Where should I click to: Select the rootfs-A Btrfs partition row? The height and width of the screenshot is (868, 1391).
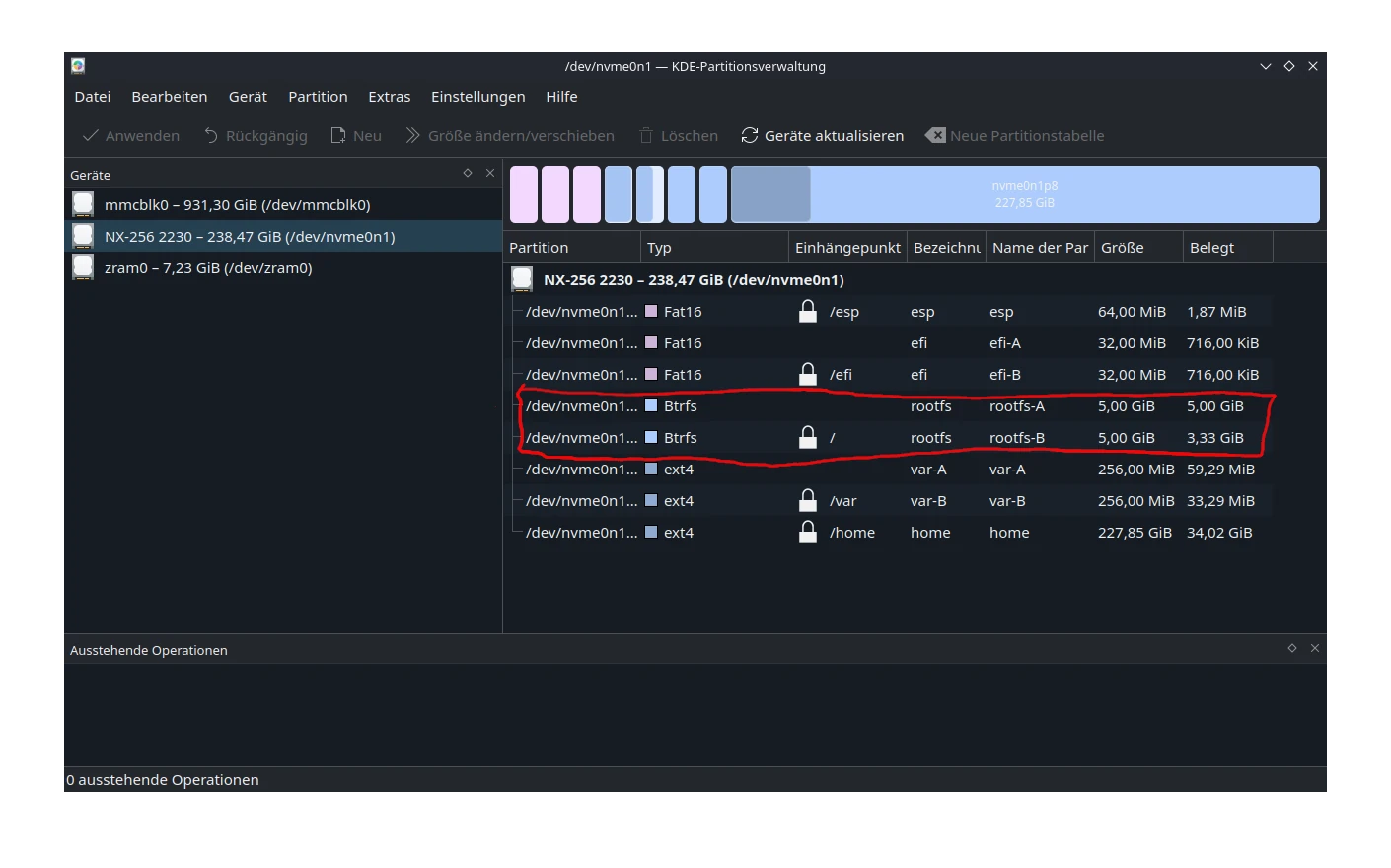click(888, 405)
